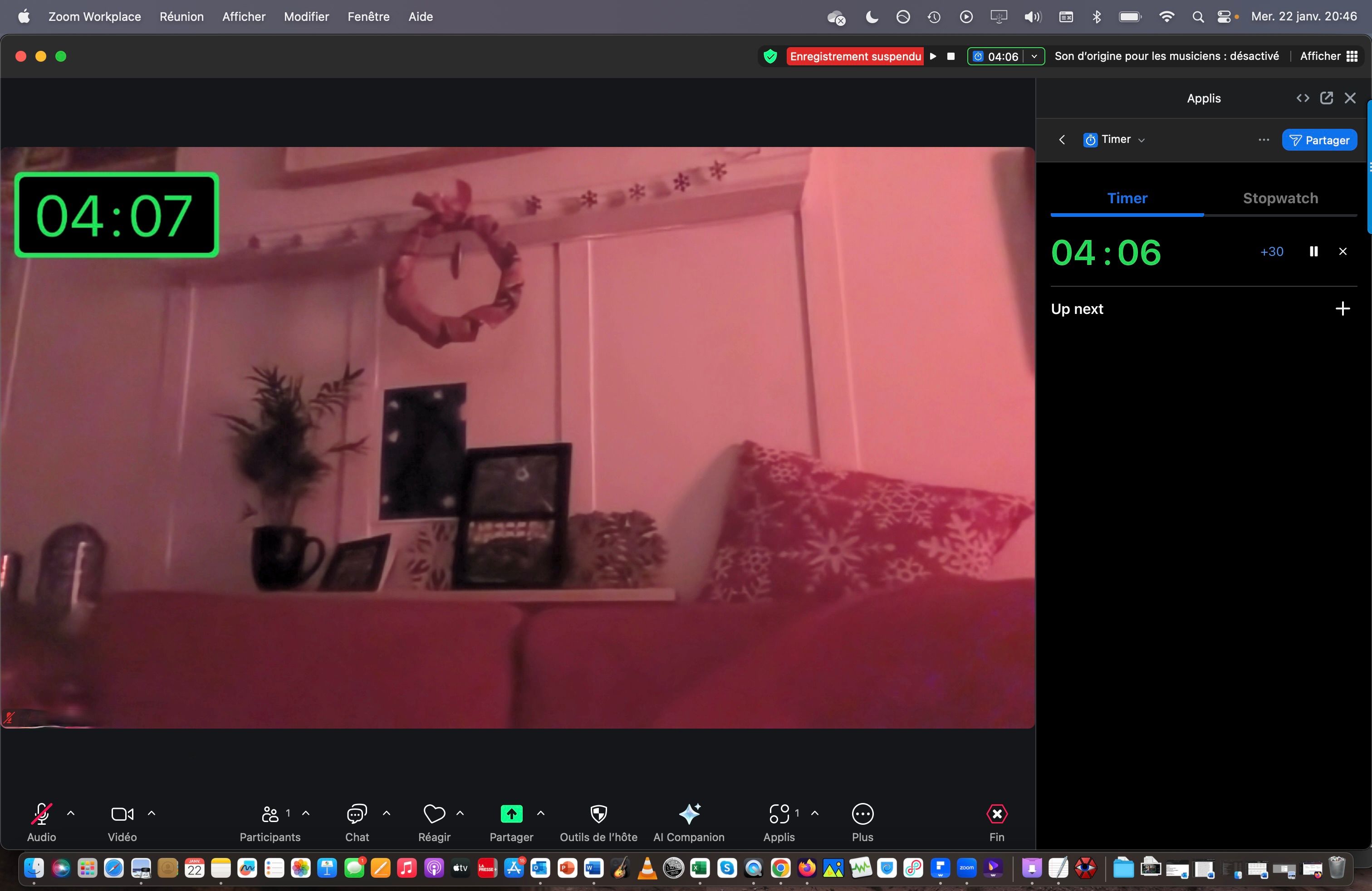Switch to the Stopwatch tab
Viewport: 1372px width, 891px height.
(1280, 198)
